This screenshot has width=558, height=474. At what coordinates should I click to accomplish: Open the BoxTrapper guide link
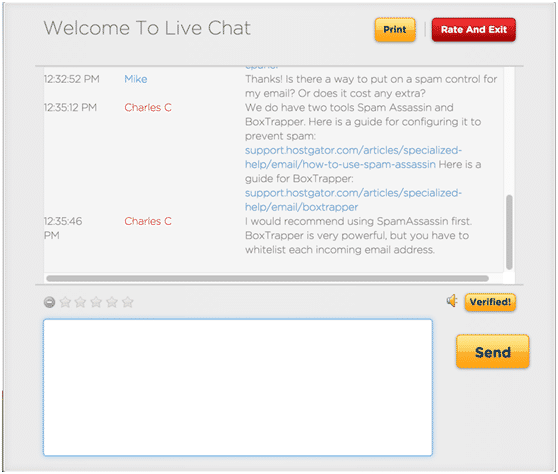tap(353, 200)
